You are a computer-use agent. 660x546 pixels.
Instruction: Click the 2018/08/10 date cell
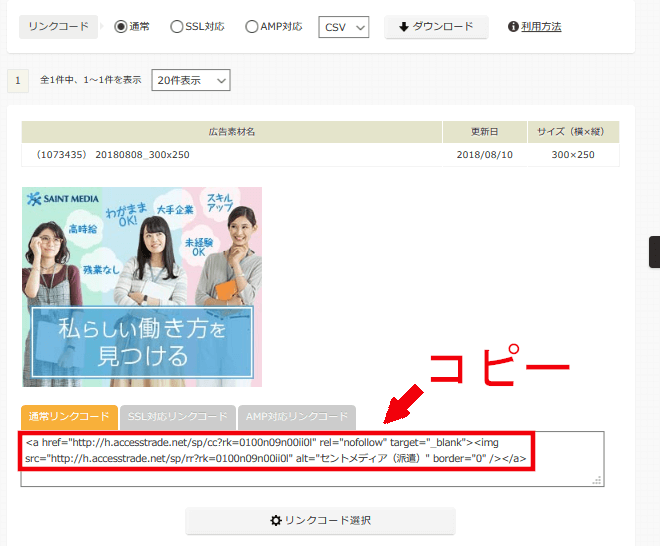(x=484, y=154)
